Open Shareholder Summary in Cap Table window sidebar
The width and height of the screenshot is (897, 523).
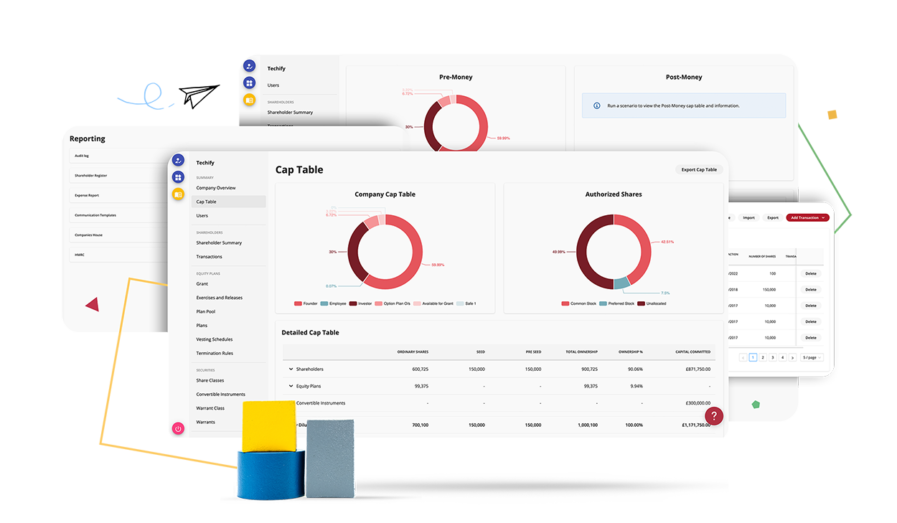(219, 243)
